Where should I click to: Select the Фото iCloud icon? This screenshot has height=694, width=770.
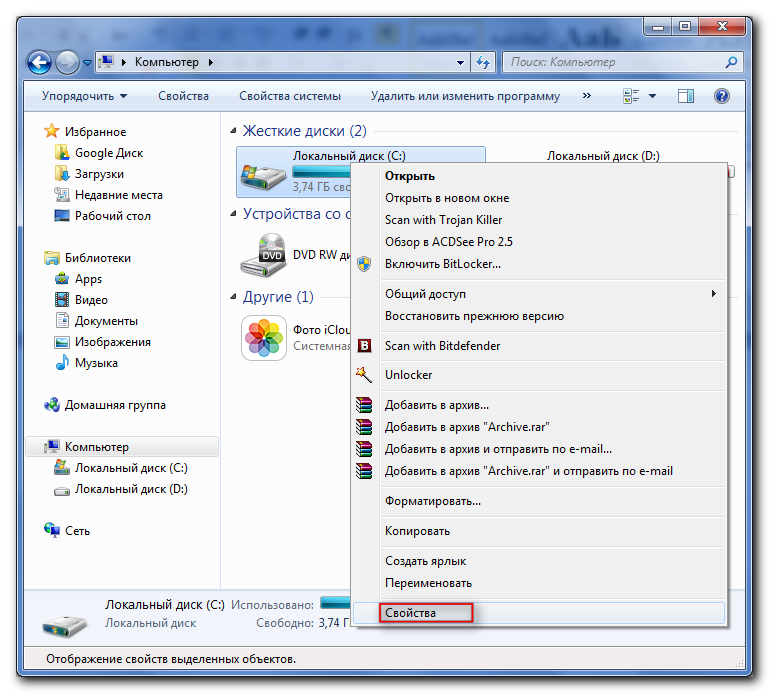(264, 338)
